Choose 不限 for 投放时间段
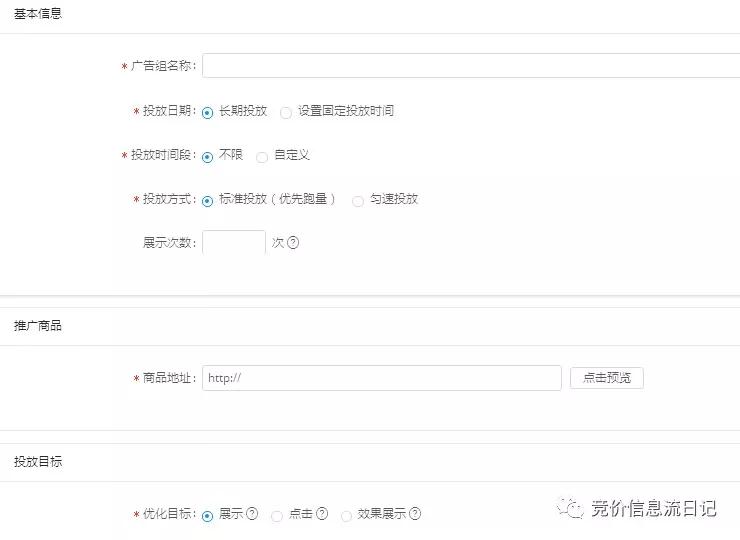Screen dimensions: 740x540 click(x=207, y=157)
